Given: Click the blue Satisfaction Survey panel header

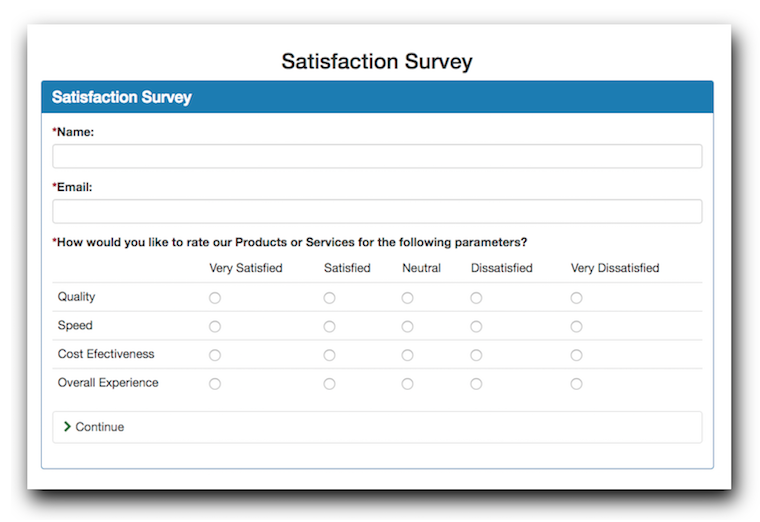Looking at the screenshot, I should (377, 97).
